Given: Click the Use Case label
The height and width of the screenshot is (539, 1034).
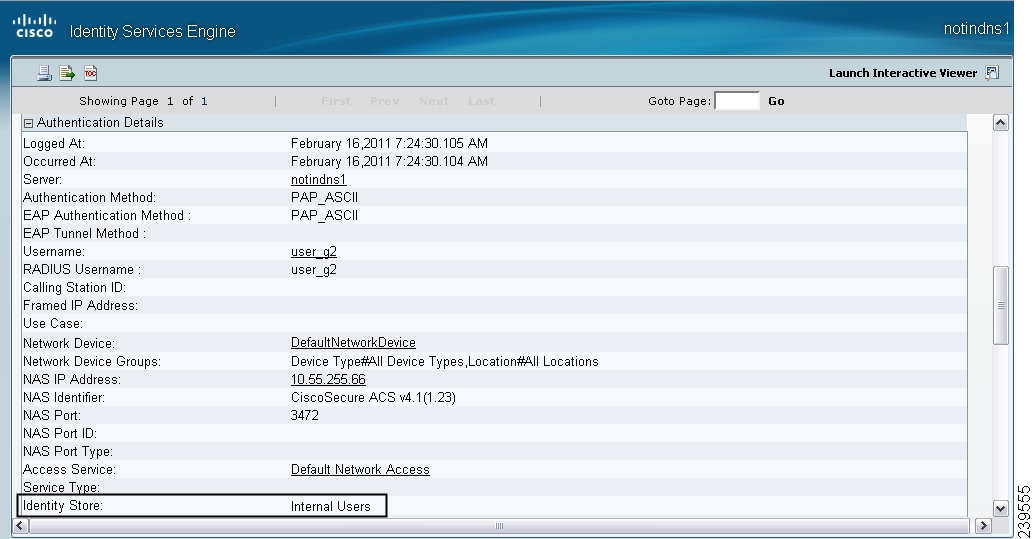Looking at the screenshot, I should coord(53,323).
